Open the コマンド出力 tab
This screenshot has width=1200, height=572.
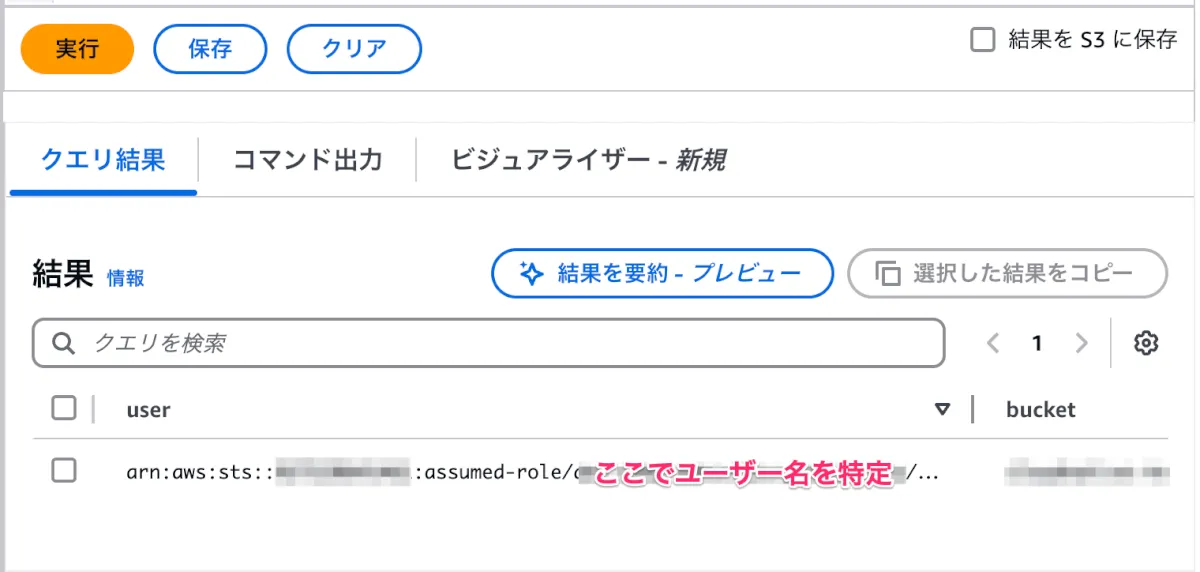click(307, 160)
